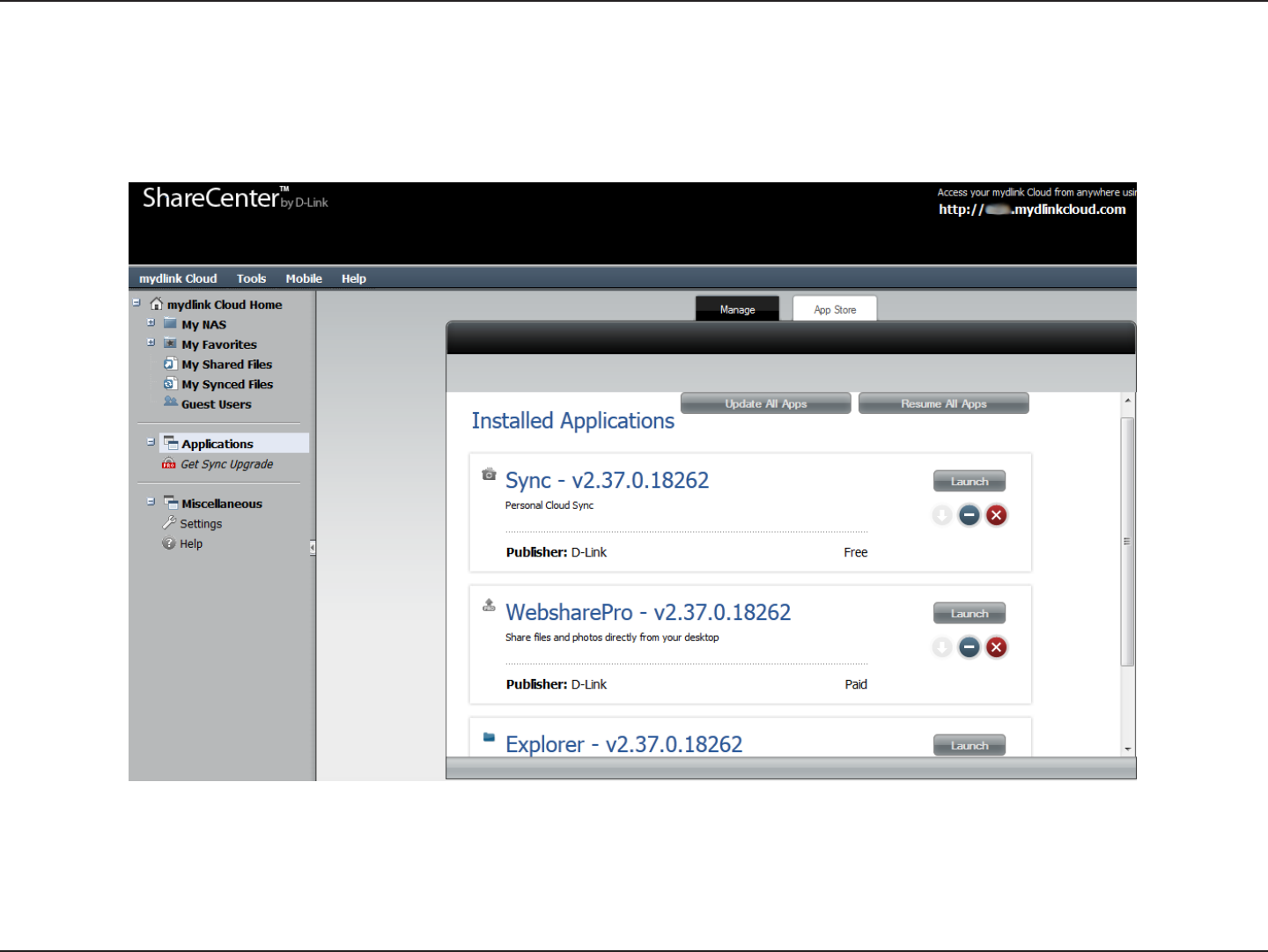Viewport: 1268px width, 952px height.
Task: Click the Update All Apps button
Action: click(766, 403)
